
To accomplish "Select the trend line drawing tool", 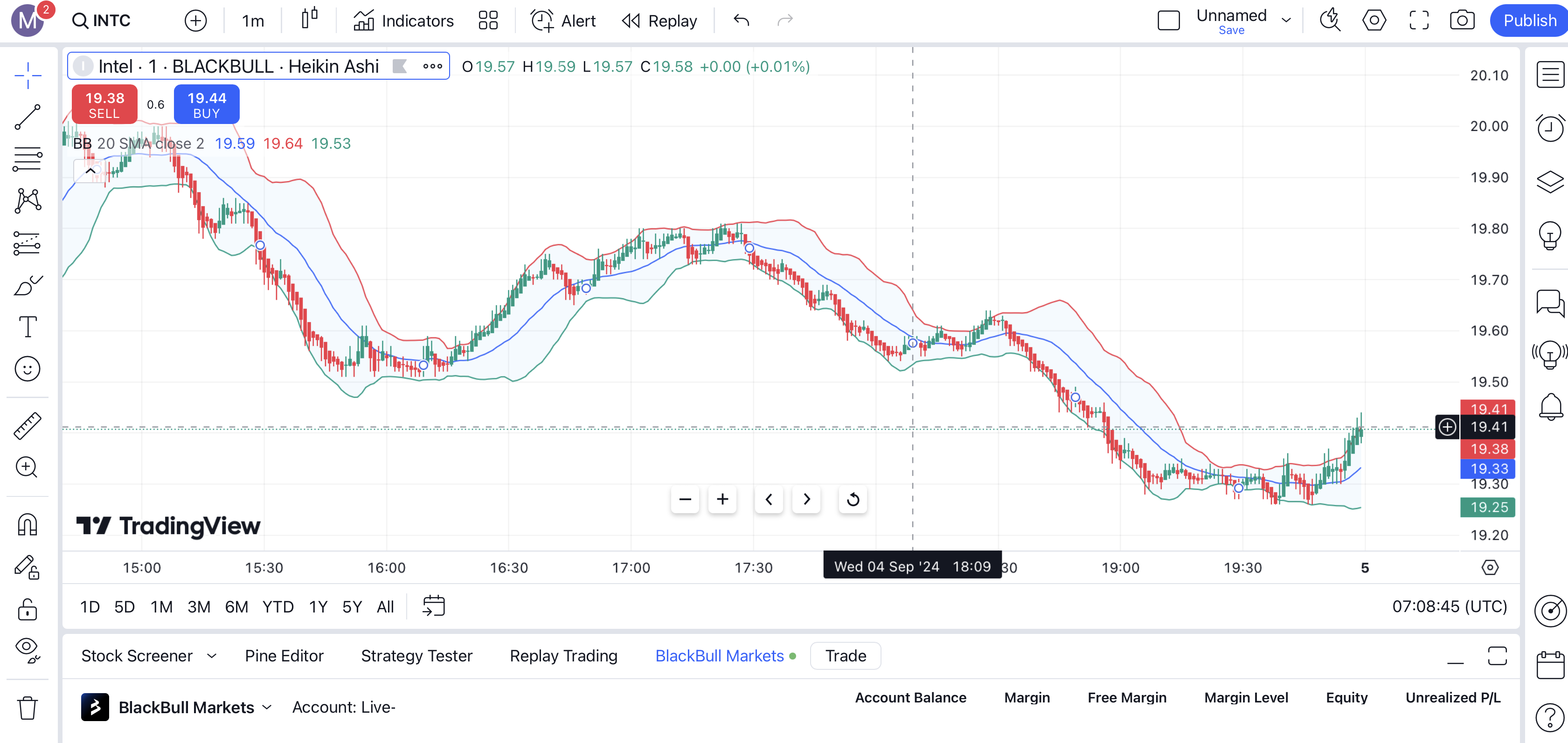I will tap(28, 117).
